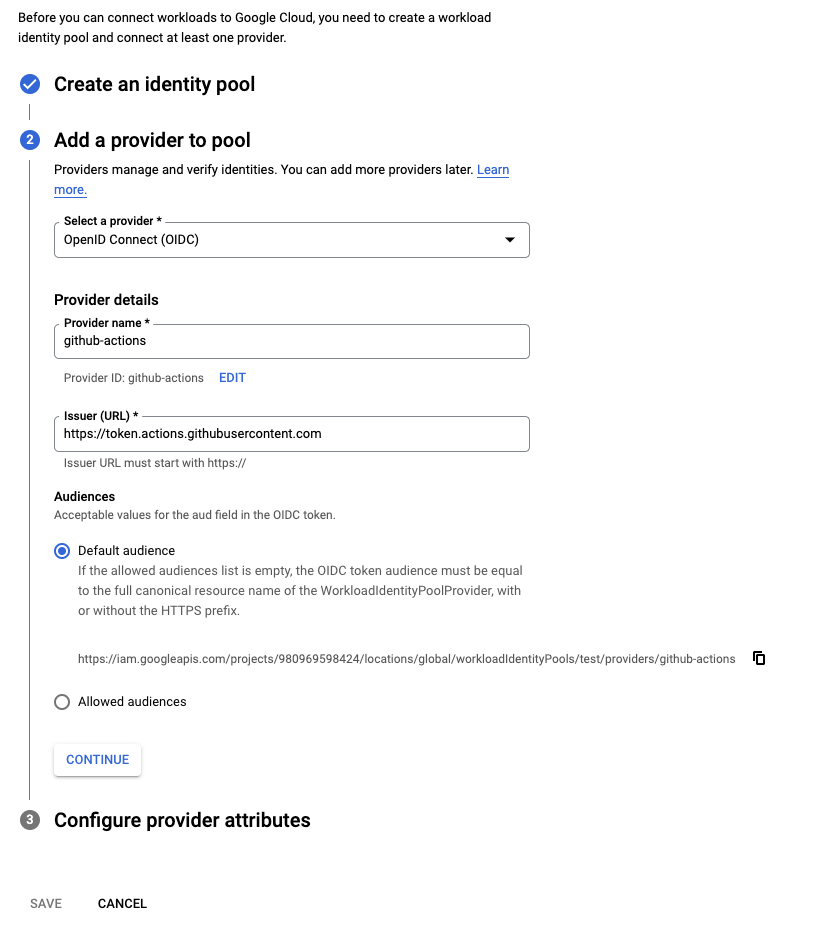Click the Provider ID: github-actions text

[133, 378]
